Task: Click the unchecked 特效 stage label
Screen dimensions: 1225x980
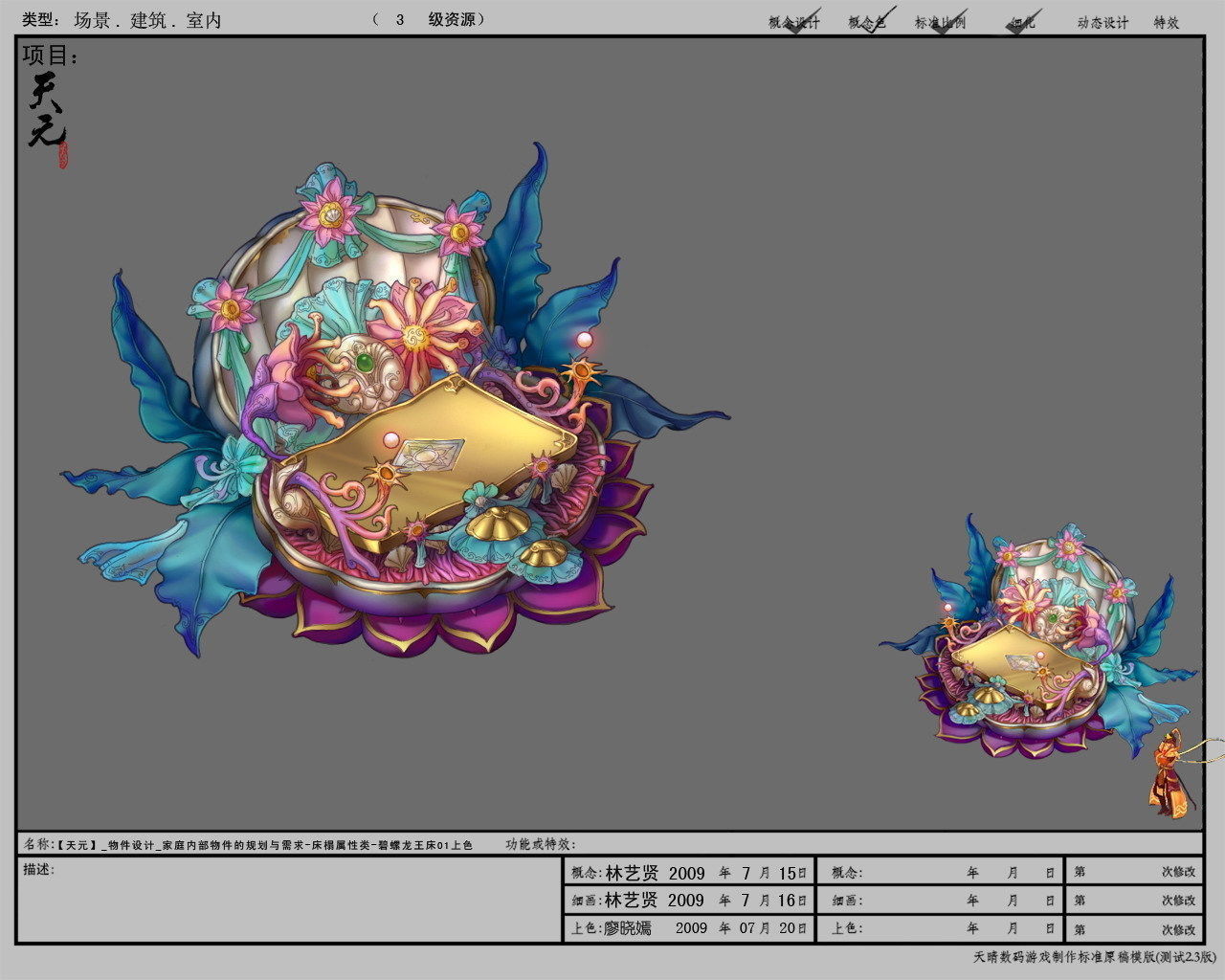Action: tap(1166, 22)
